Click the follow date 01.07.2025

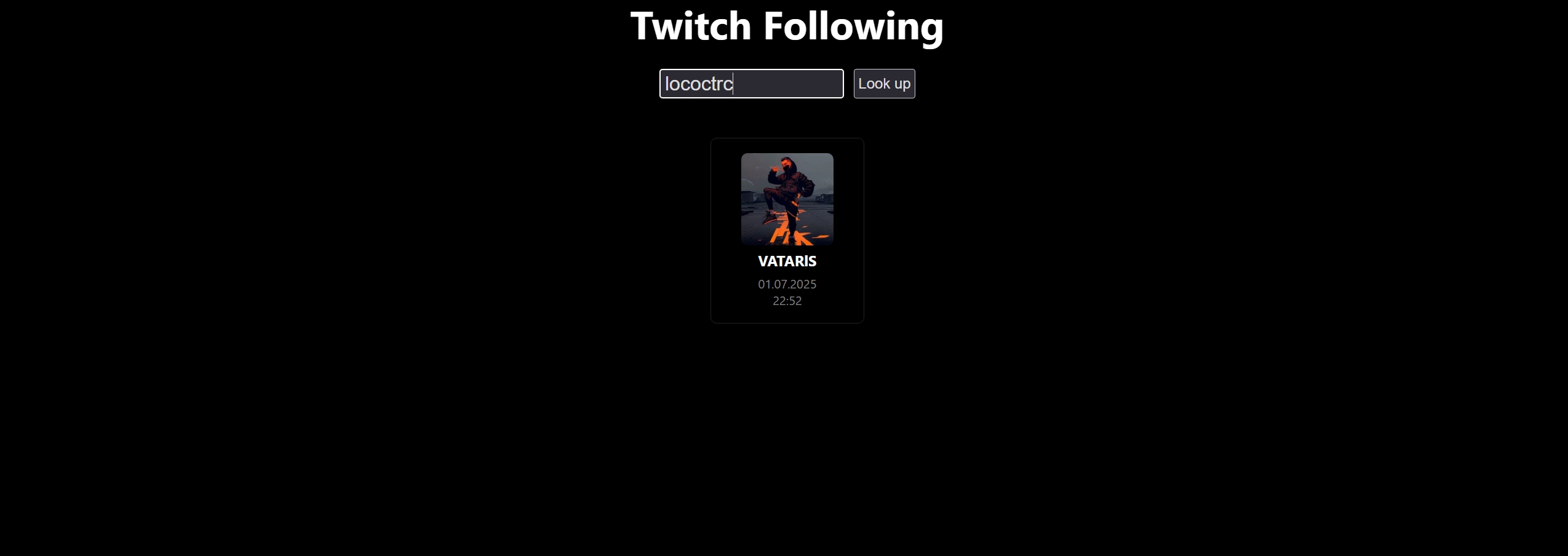click(787, 284)
